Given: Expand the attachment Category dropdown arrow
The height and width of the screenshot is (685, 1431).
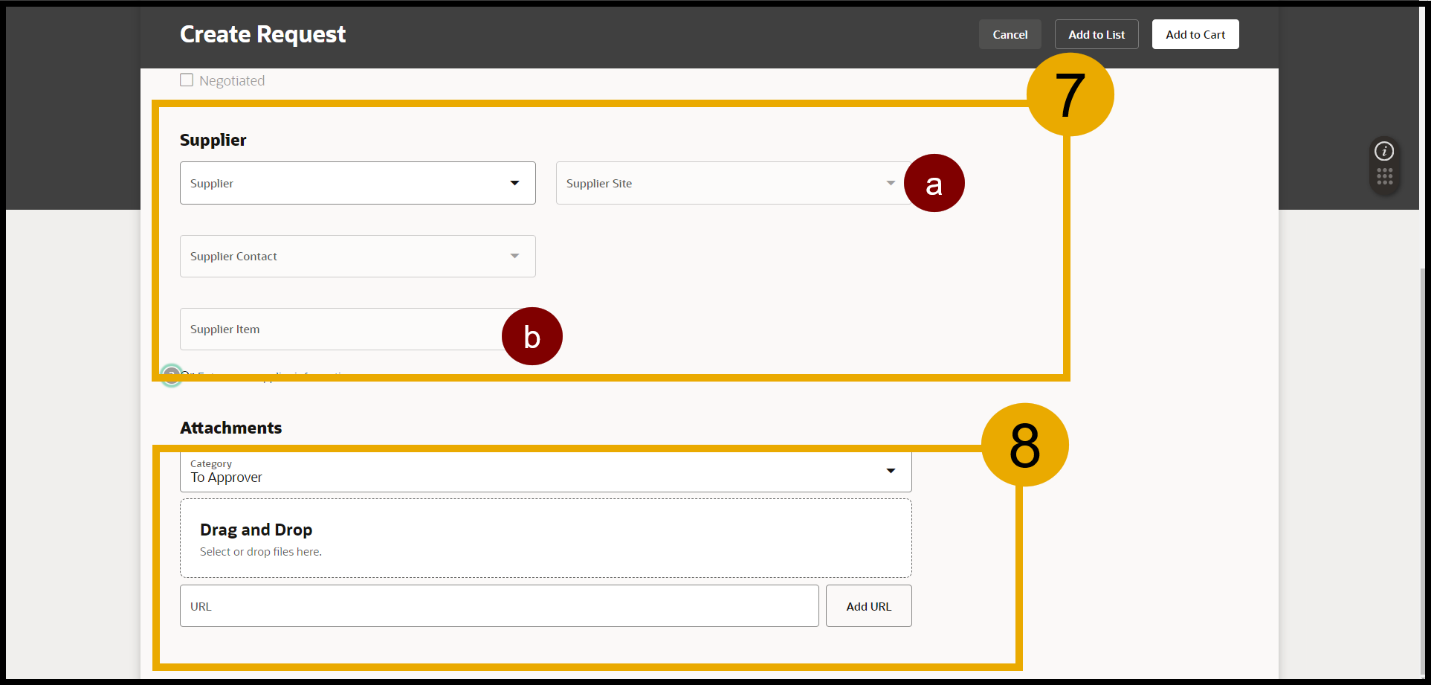Looking at the screenshot, I should (890, 471).
